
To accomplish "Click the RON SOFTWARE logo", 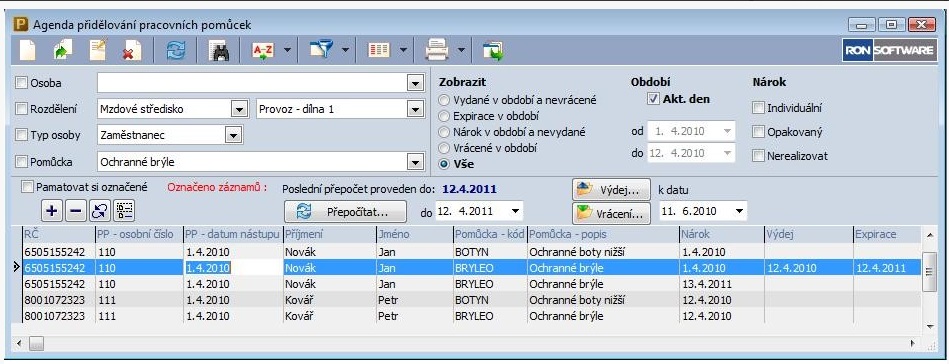I will click(x=889, y=51).
